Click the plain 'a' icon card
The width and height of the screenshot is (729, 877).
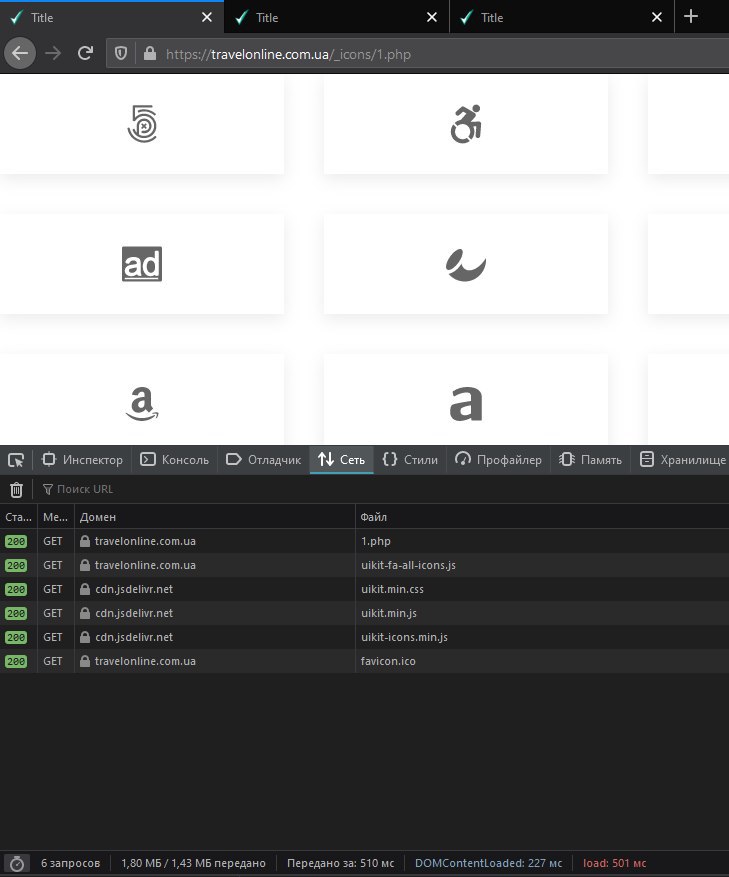(465, 399)
